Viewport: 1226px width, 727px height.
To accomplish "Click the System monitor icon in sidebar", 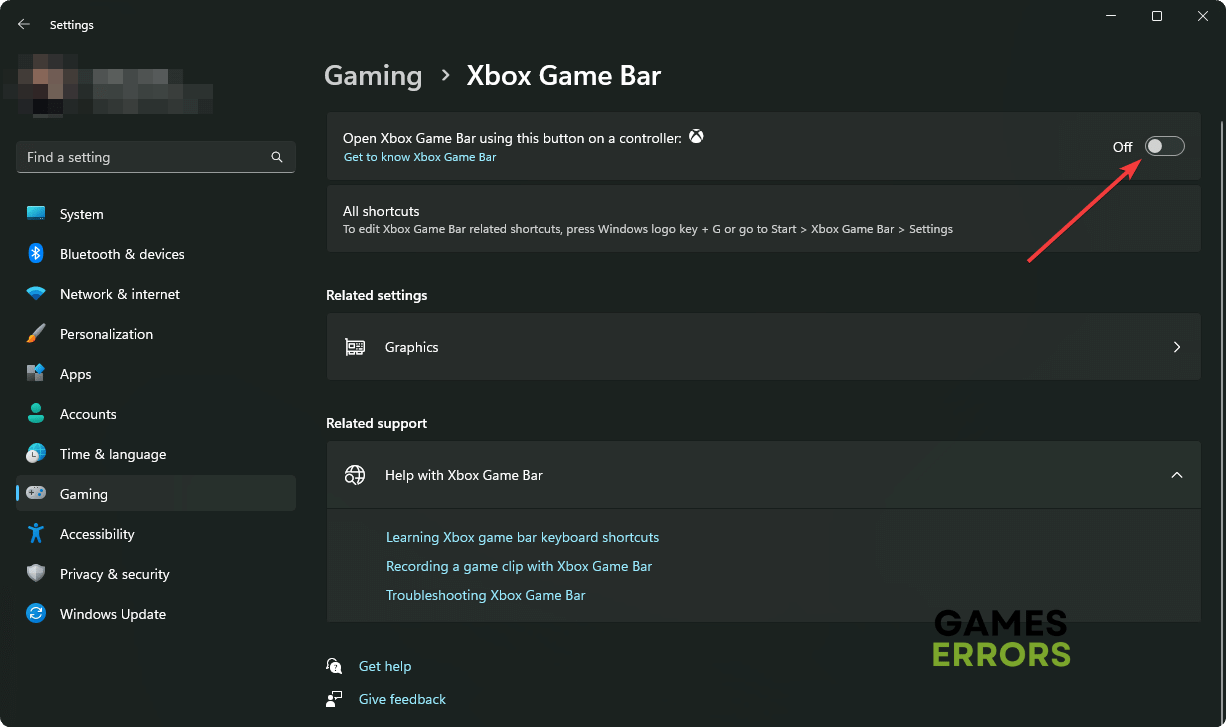I will coord(36,214).
